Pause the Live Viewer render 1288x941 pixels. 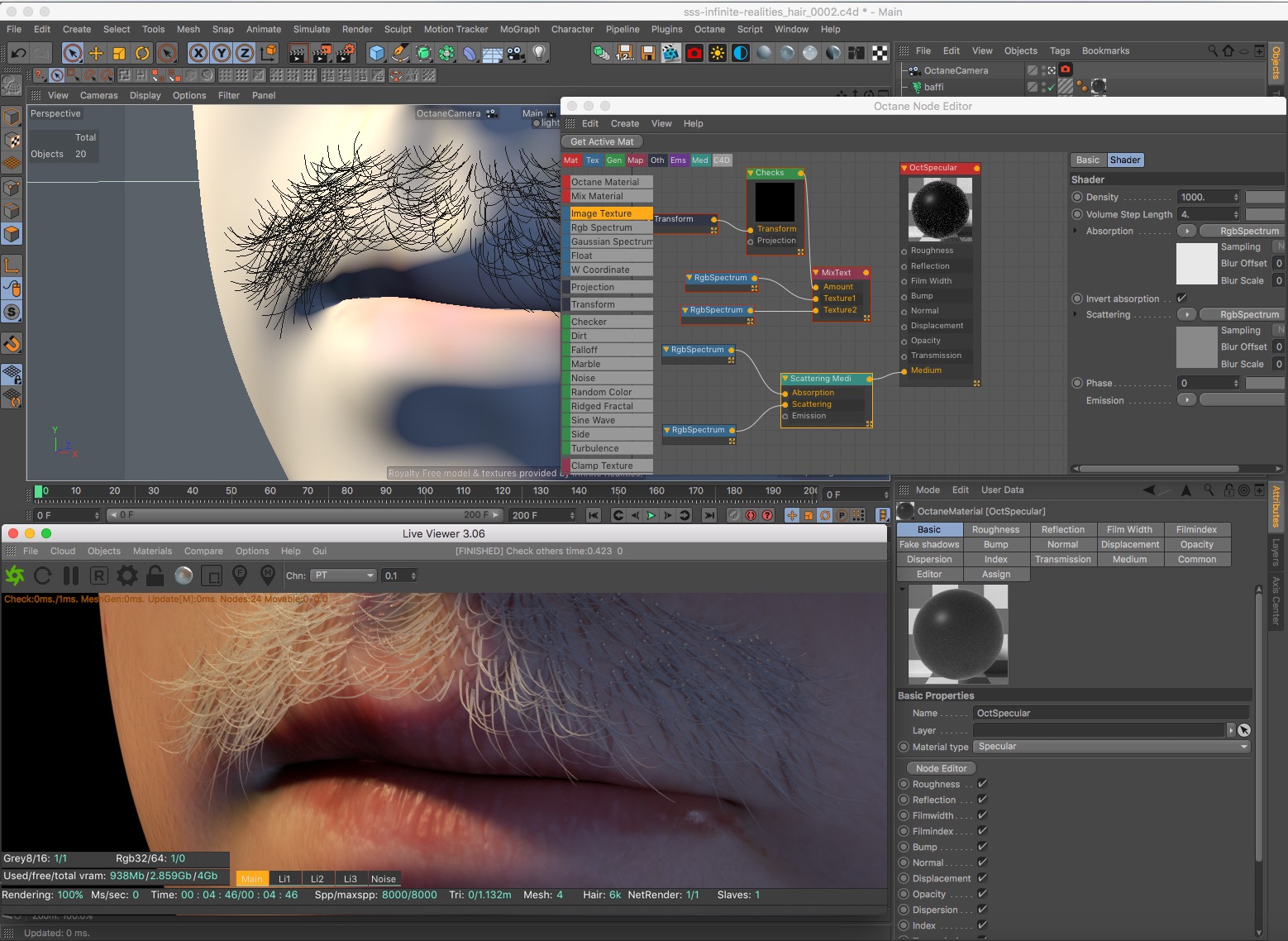71,576
